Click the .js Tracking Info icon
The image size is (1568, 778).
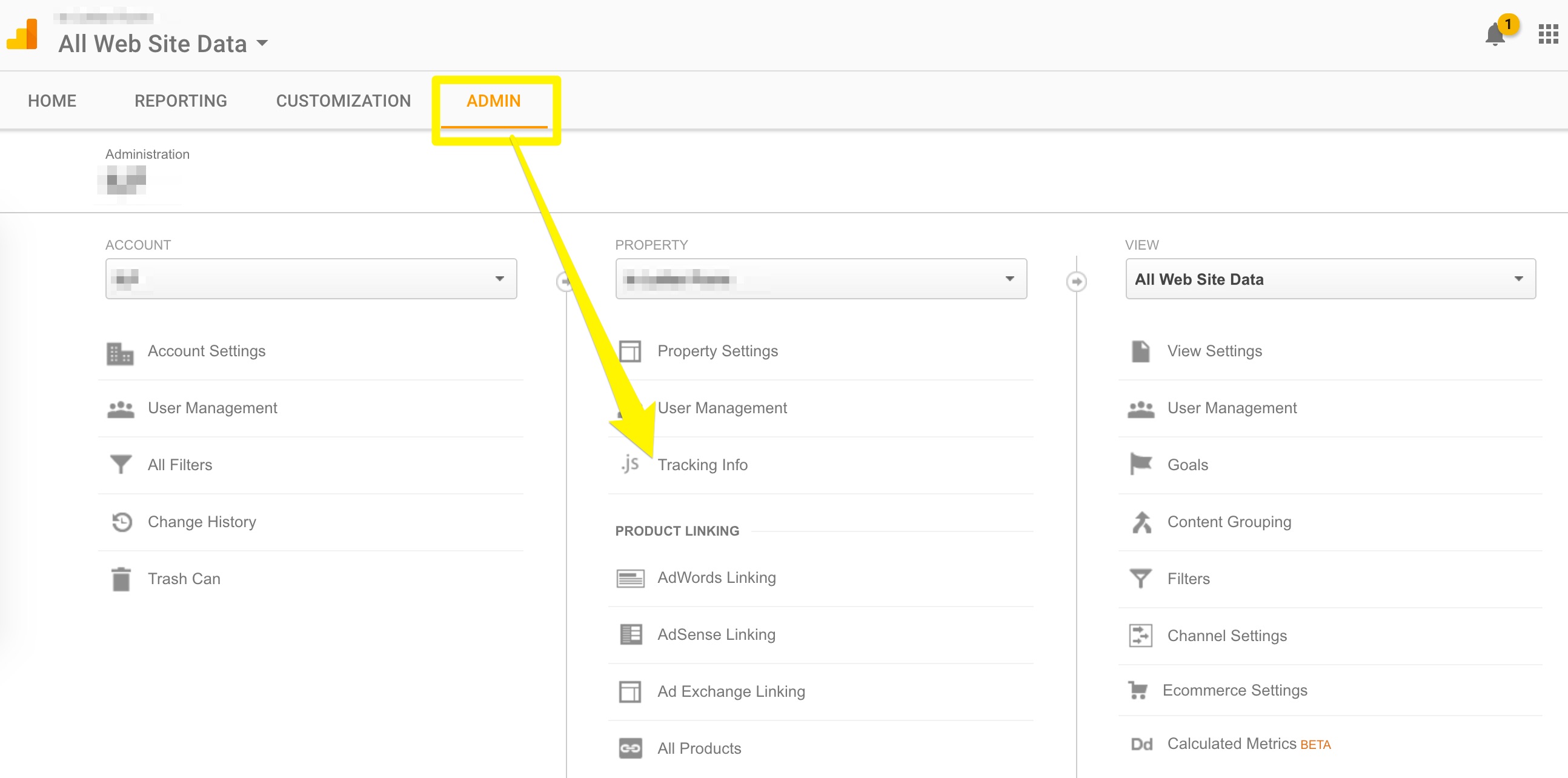(x=630, y=464)
